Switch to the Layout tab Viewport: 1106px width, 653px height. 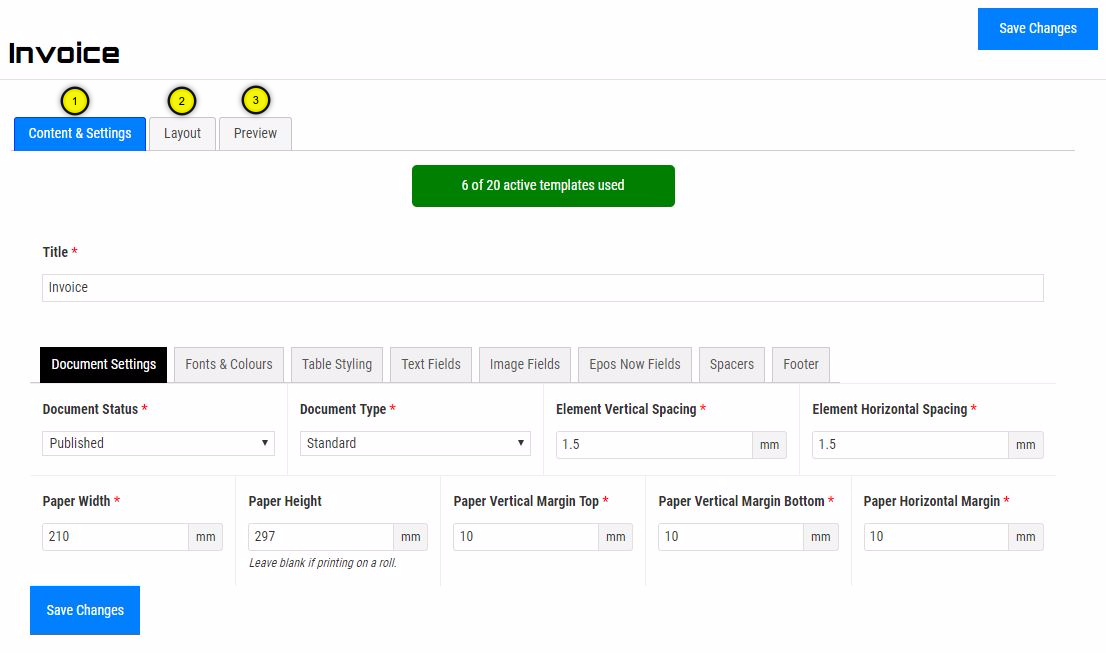pos(182,134)
